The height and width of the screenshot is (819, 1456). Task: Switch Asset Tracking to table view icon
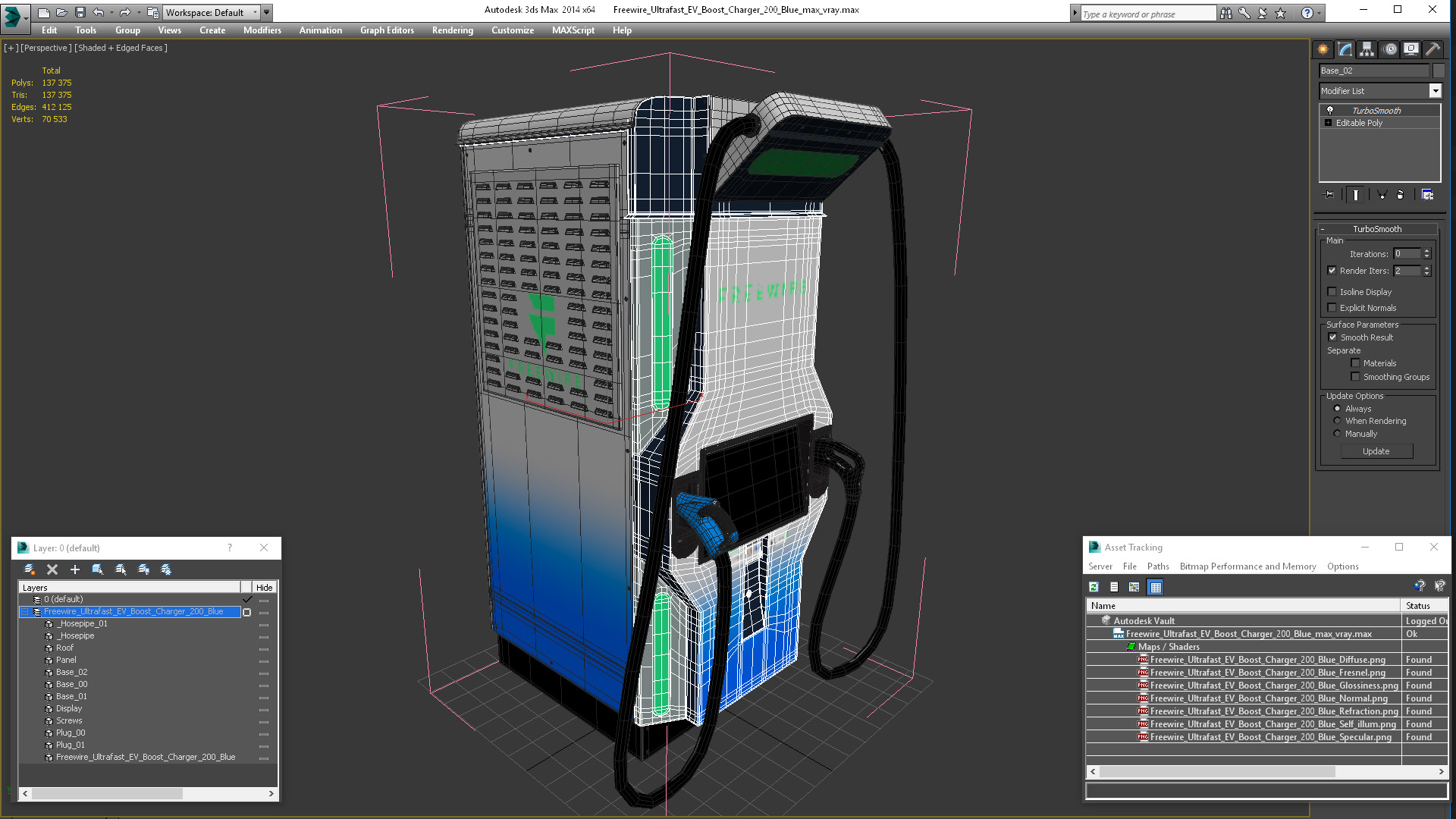coord(1155,587)
